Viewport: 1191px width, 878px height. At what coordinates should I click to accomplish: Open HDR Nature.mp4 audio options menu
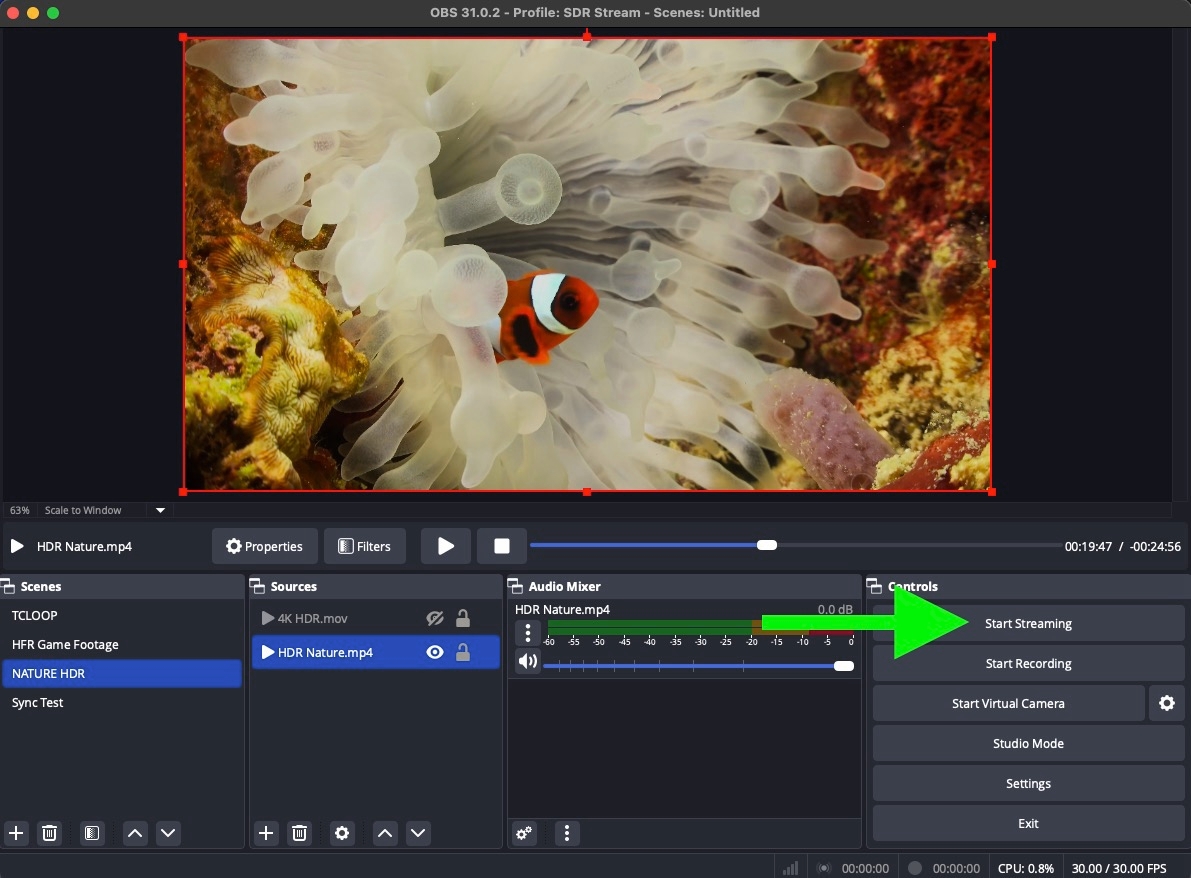(x=528, y=632)
